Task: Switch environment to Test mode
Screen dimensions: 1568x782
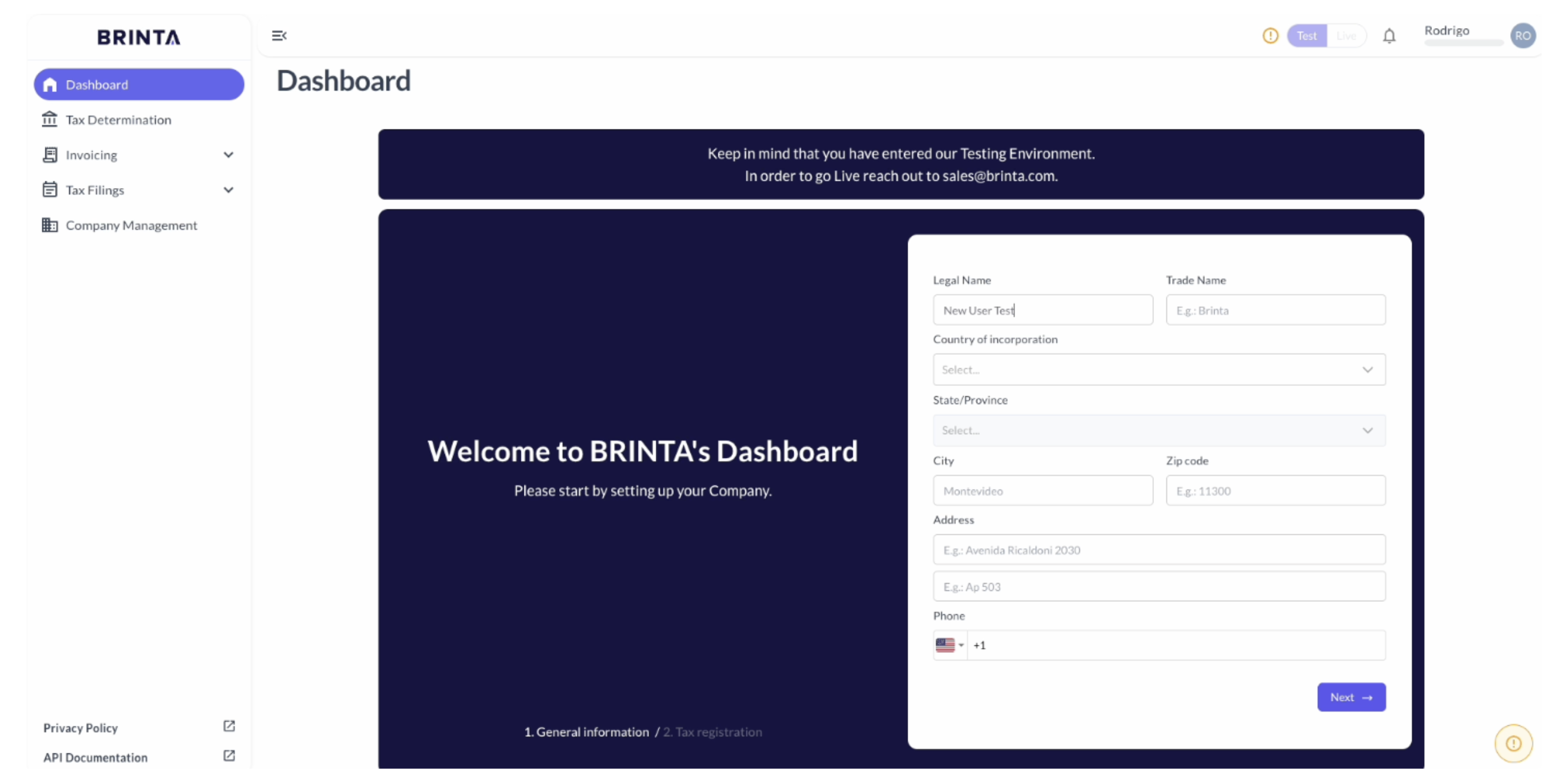Action: tap(1306, 36)
